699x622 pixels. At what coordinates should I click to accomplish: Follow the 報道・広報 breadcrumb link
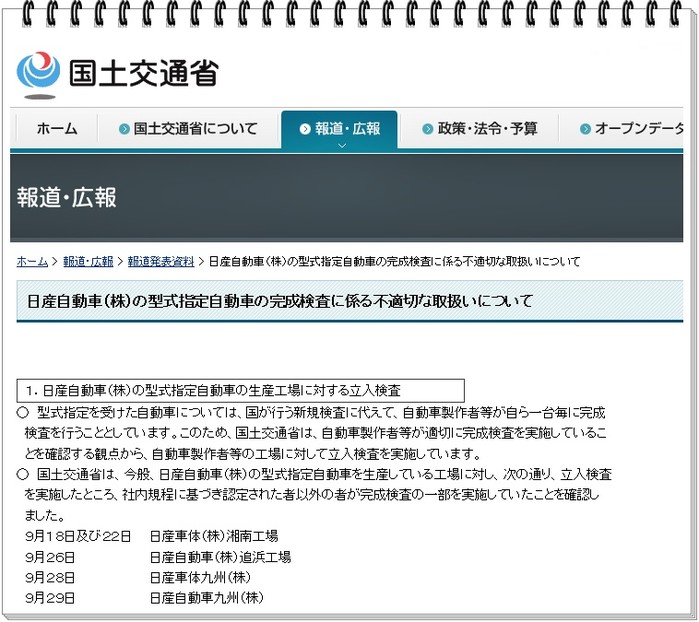click(88, 261)
